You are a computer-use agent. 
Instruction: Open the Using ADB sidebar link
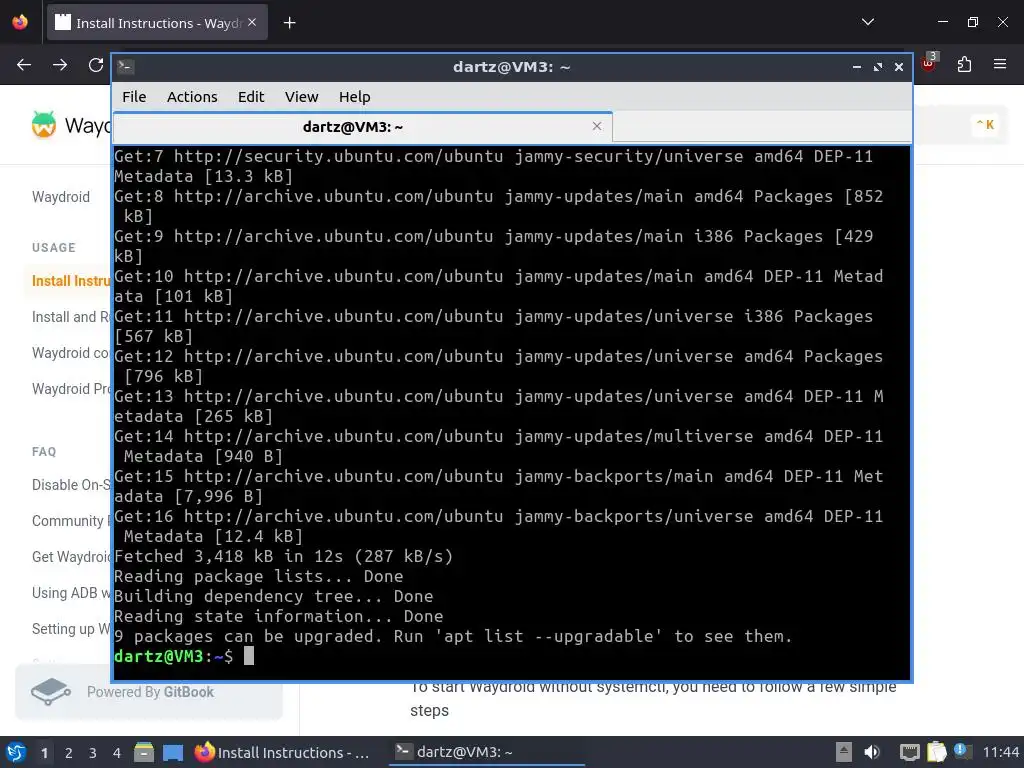pos(71,592)
